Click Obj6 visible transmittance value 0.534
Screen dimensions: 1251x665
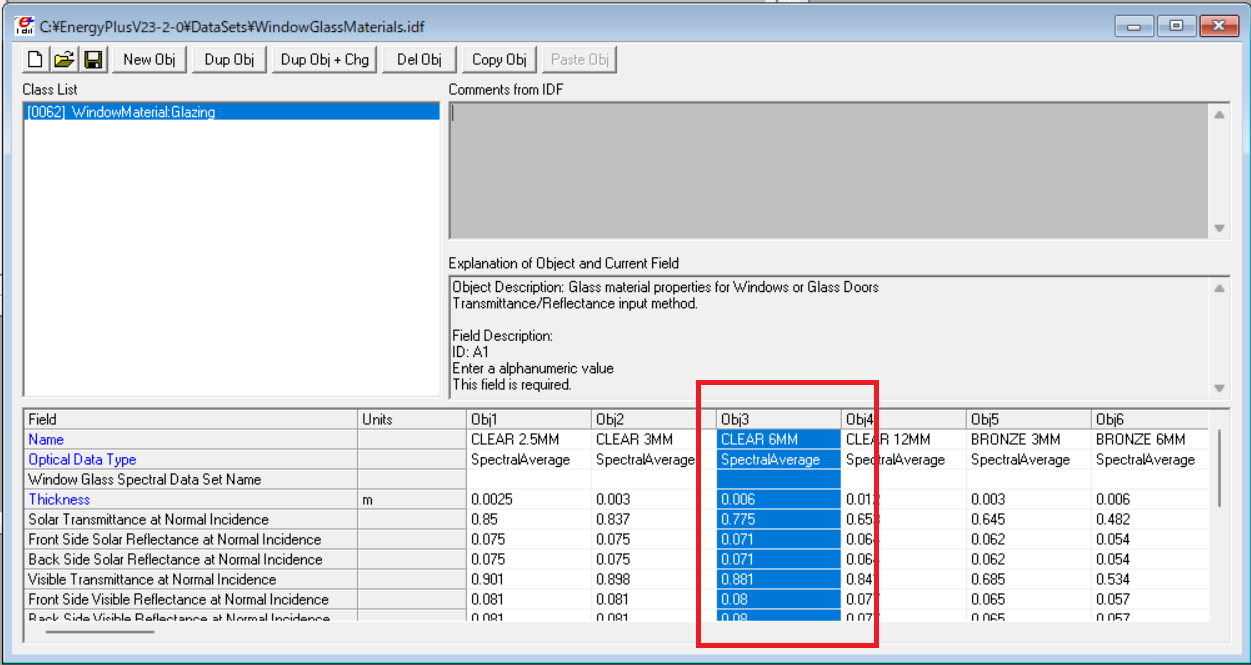point(1150,579)
